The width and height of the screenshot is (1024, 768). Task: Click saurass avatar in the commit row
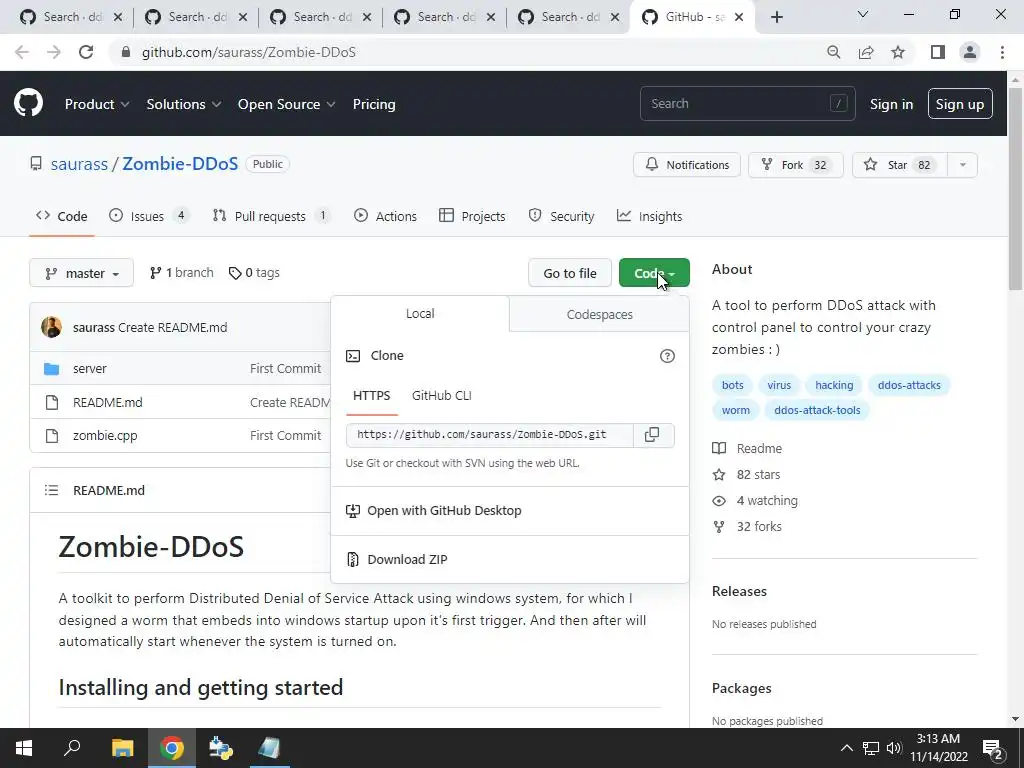click(52, 327)
